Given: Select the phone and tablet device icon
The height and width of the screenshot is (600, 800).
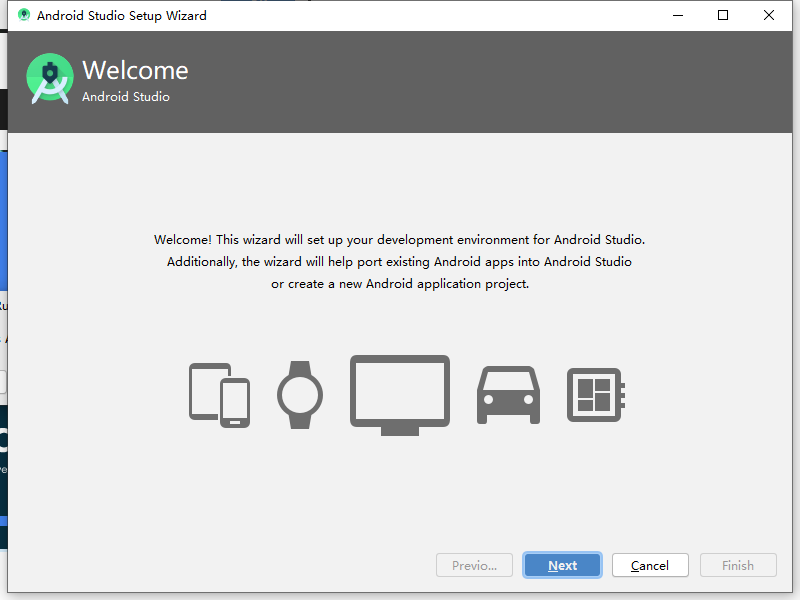Looking at the screenshot, I should (219, 395).
